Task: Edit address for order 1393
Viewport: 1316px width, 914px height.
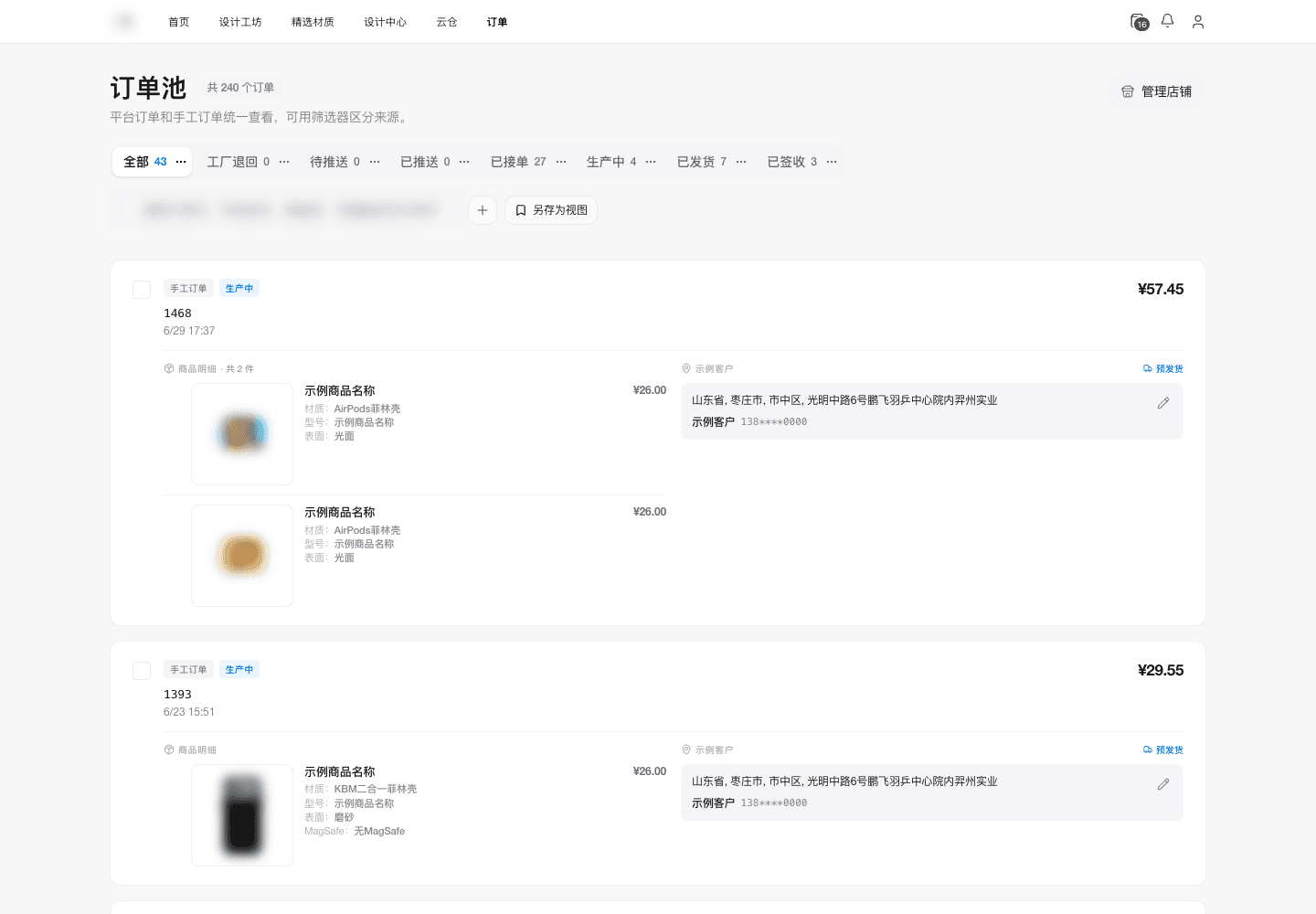Action: [1162, 784]
